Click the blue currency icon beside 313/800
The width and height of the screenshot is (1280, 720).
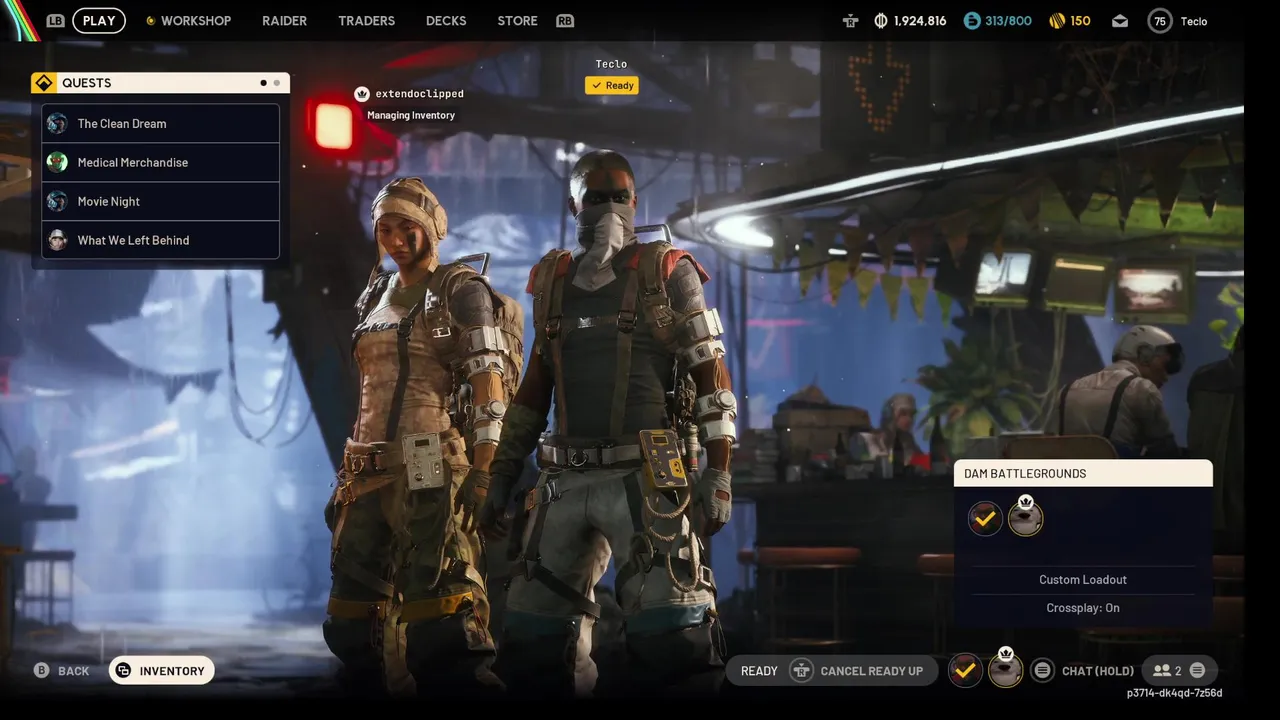972,20
